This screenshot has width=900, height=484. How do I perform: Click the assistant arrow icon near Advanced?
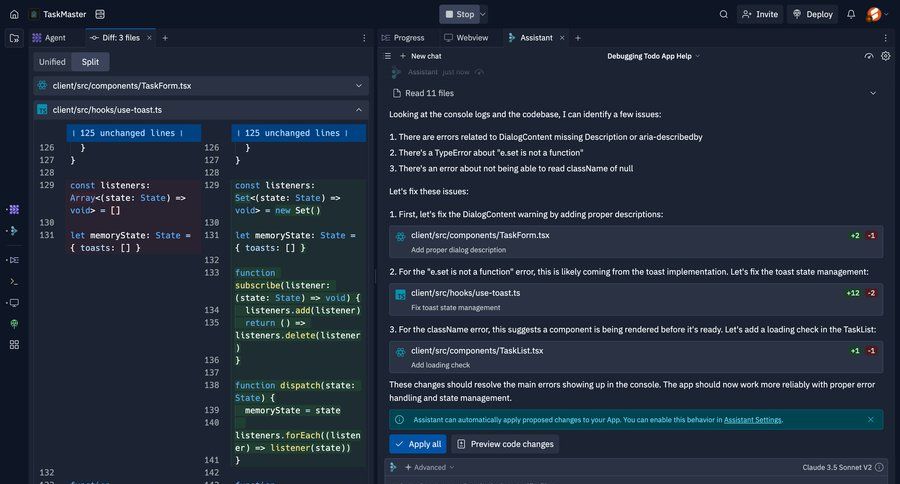[x=393, y=467]
